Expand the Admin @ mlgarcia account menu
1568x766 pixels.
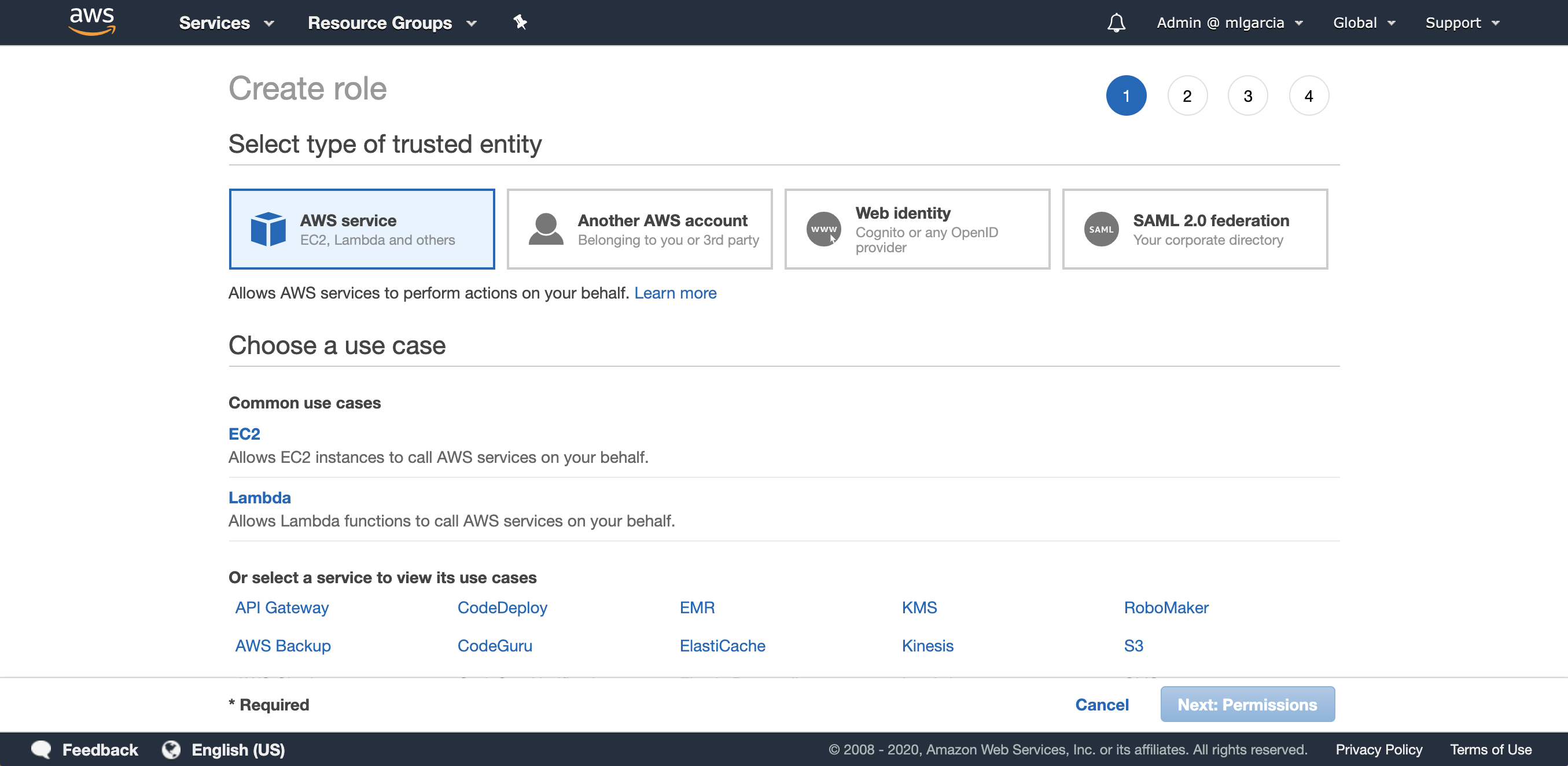[1229, 23]
